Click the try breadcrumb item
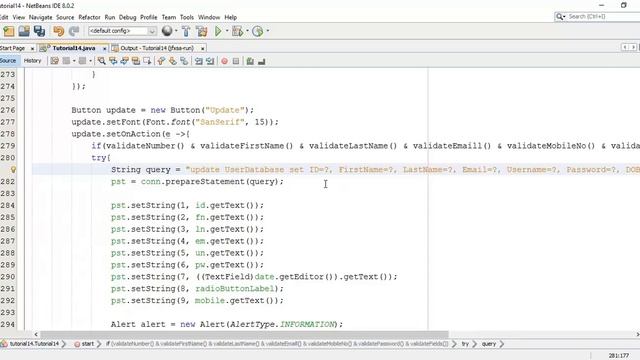This screenshot has width=640, height=360. point(465,344)
